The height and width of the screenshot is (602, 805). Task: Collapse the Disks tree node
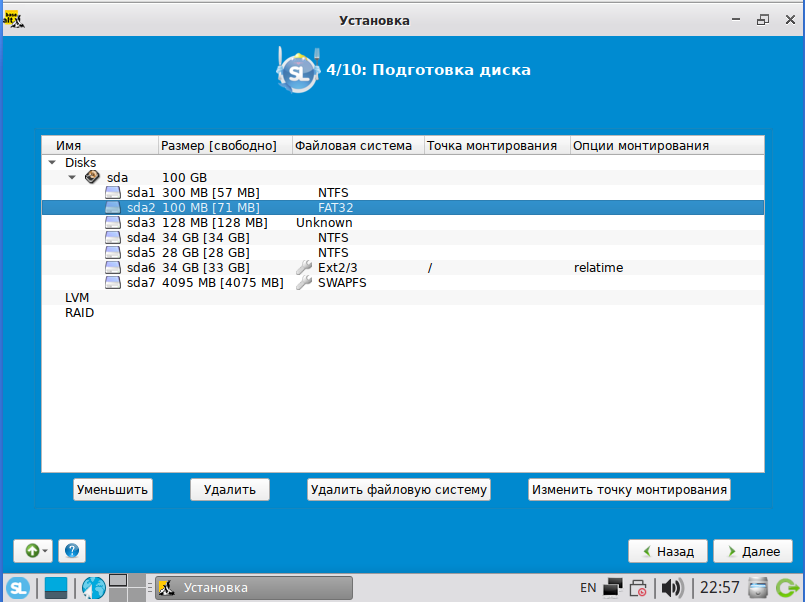52,162
